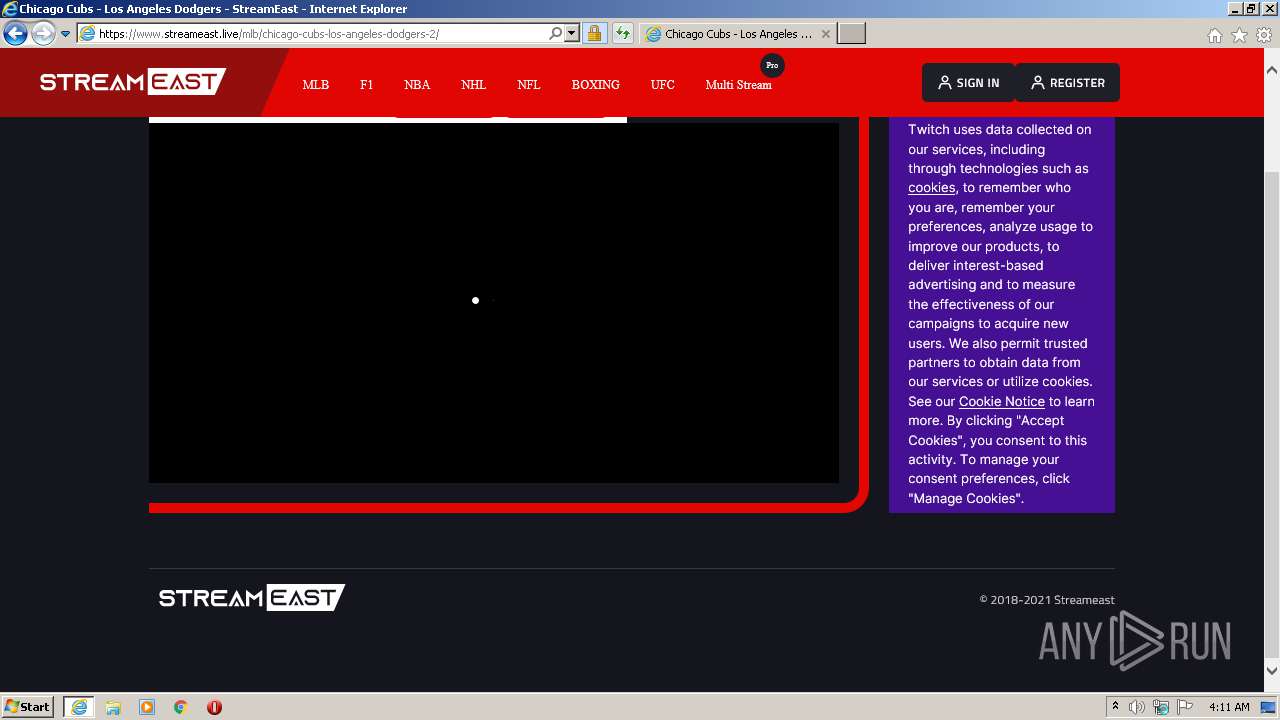The image size is (1280, 720).
Task: Open the F1 section
Action: click(367, 85)
